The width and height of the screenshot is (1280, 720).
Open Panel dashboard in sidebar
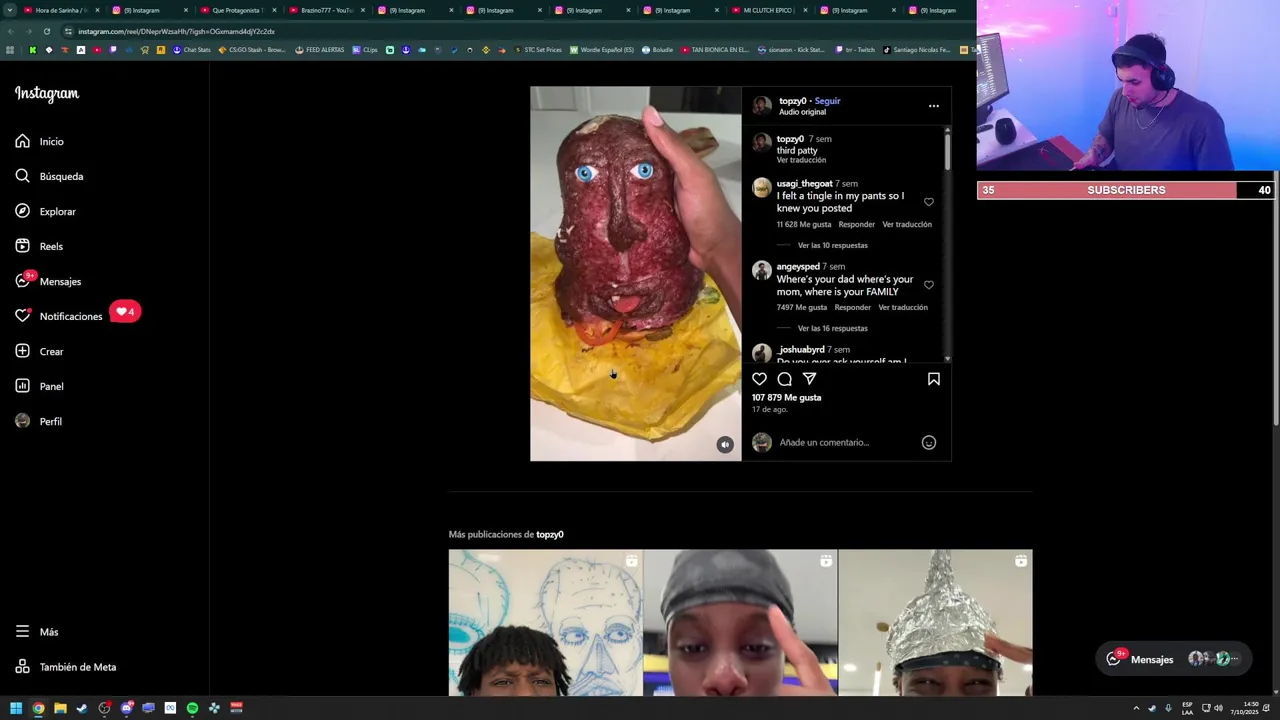39,386
